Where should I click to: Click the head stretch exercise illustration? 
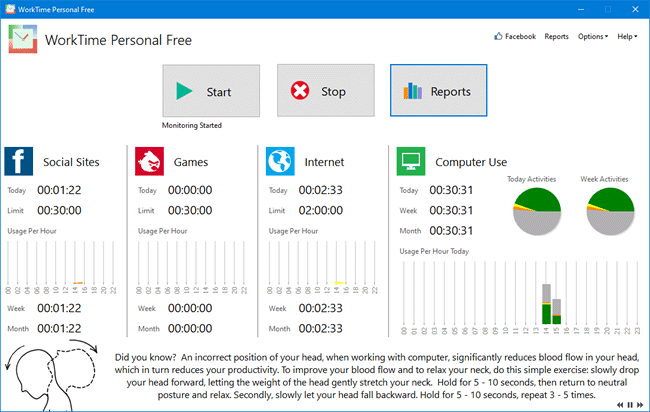point(51,375)
